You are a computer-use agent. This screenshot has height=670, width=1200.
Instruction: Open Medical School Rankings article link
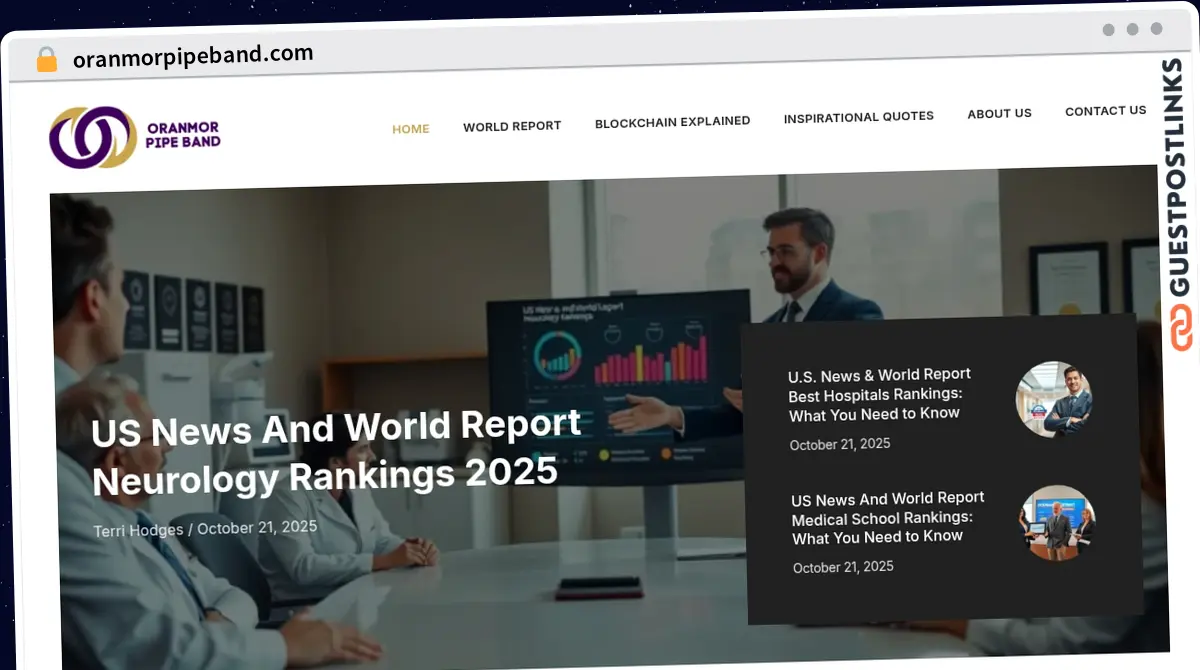pos(888,517)
